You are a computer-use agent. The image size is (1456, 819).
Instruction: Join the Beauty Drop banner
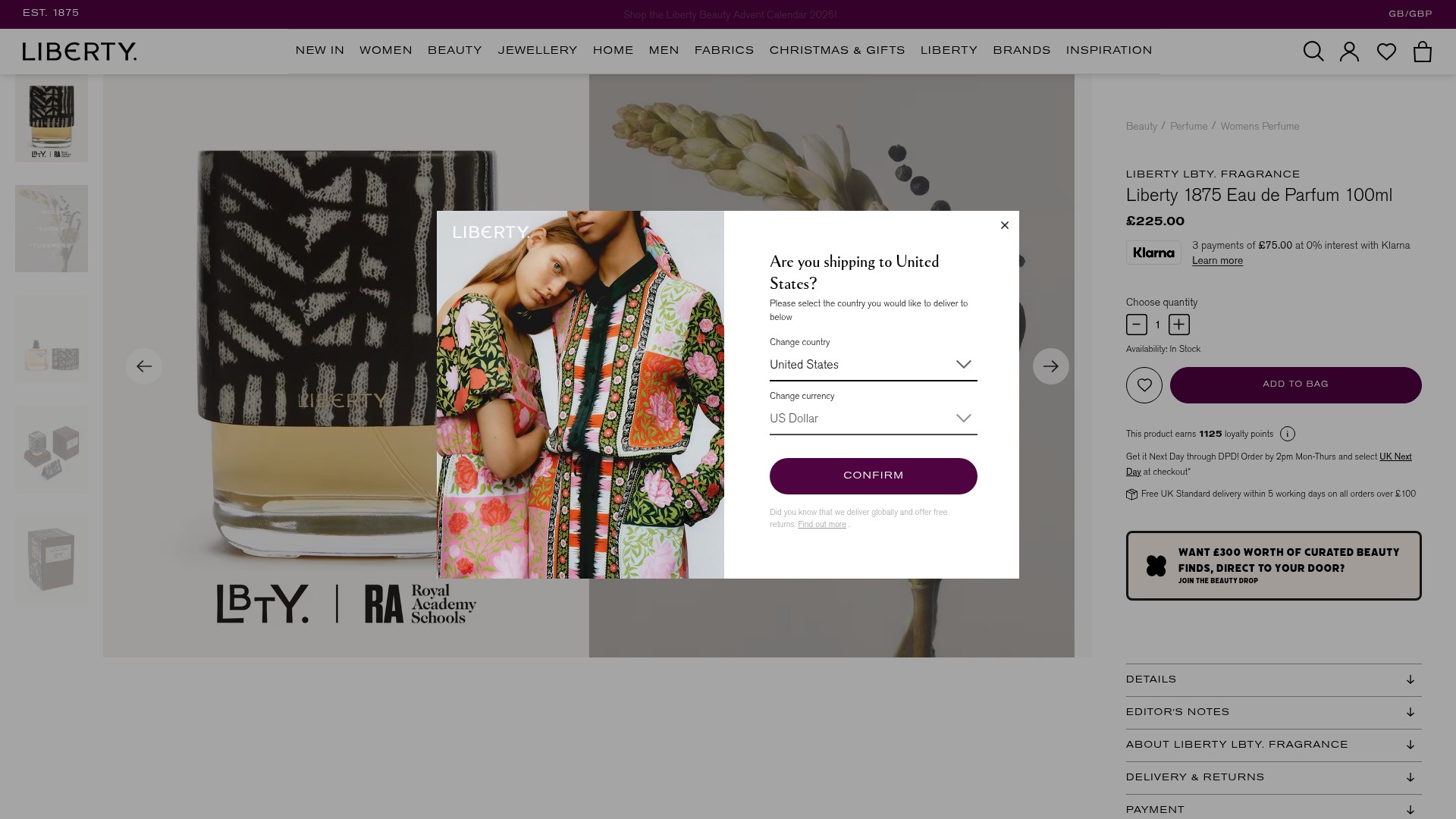(x=1273, y=566)
